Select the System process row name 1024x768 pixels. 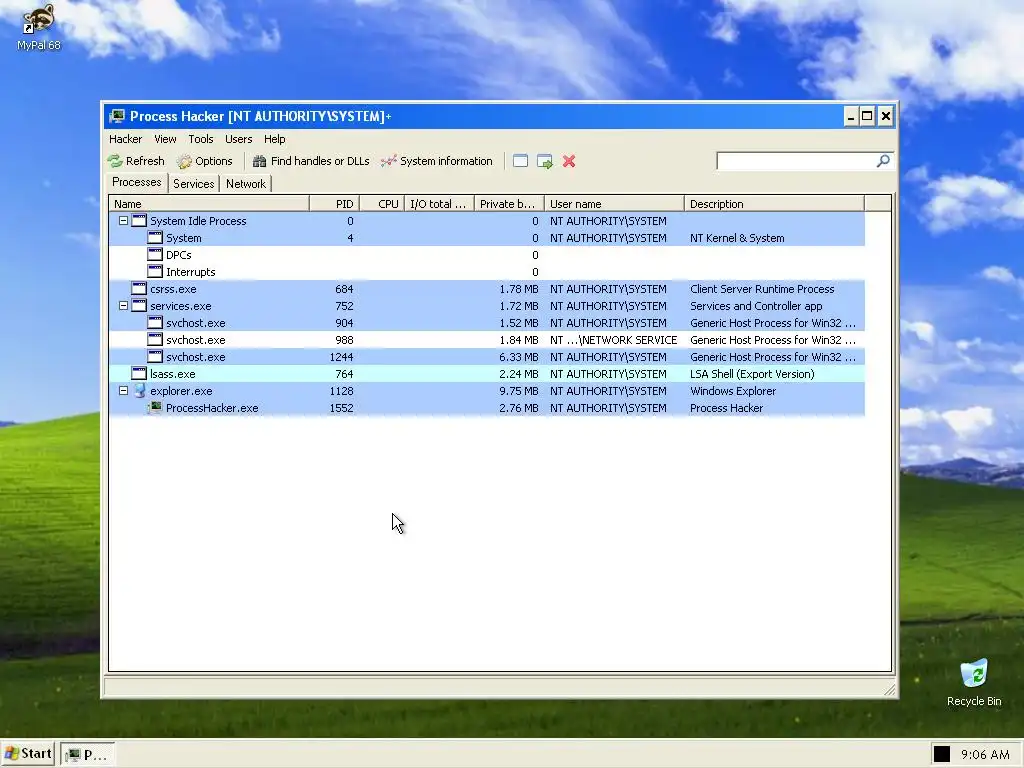pos(184,238)
